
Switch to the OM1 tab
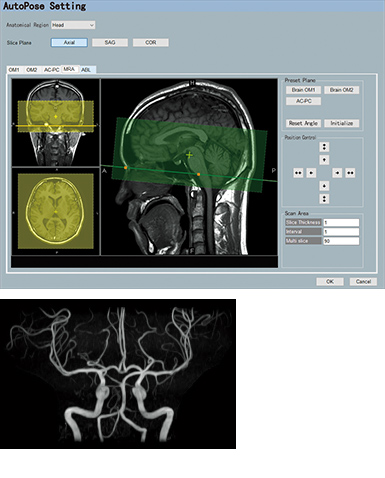(x=14, y=70)
